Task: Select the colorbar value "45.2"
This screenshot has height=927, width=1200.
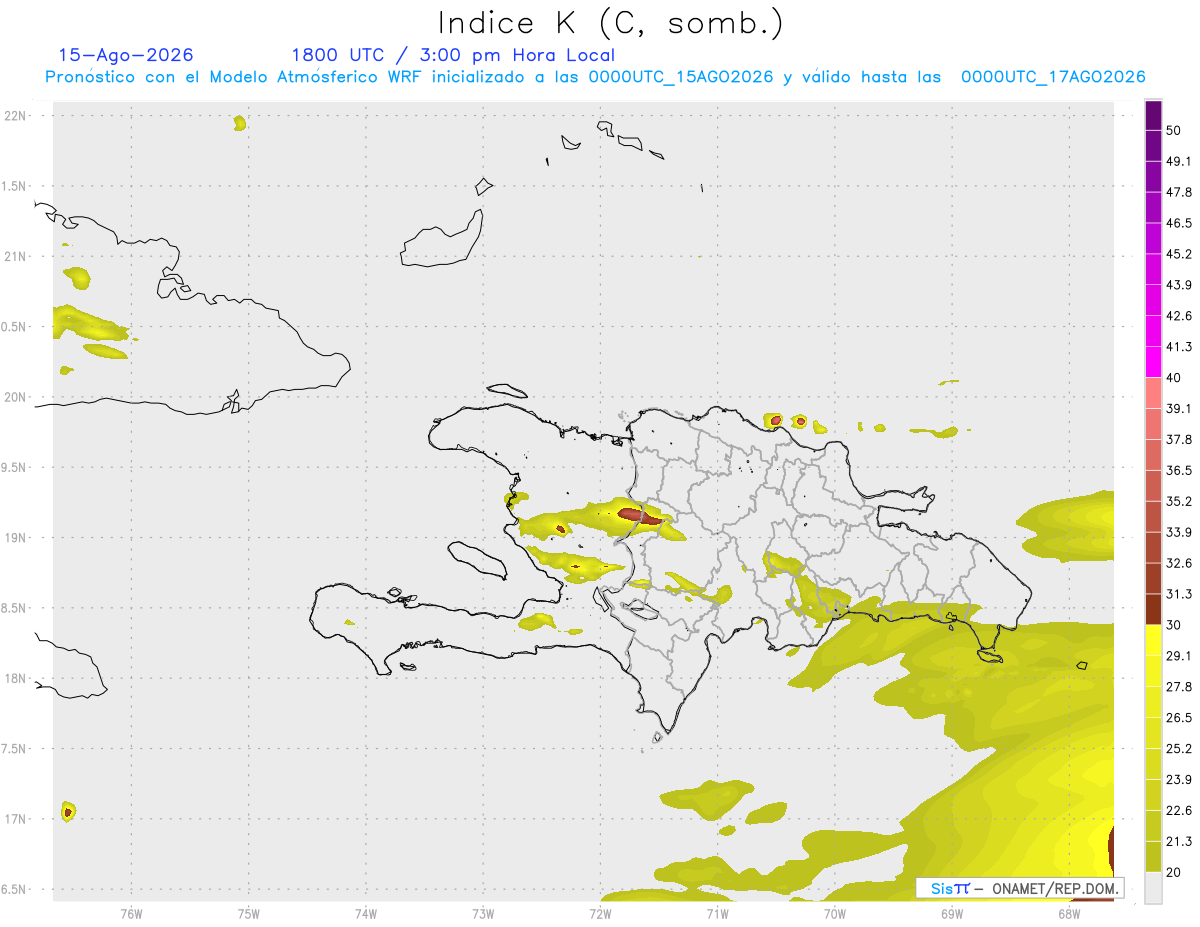Action: click(1179, 254)
